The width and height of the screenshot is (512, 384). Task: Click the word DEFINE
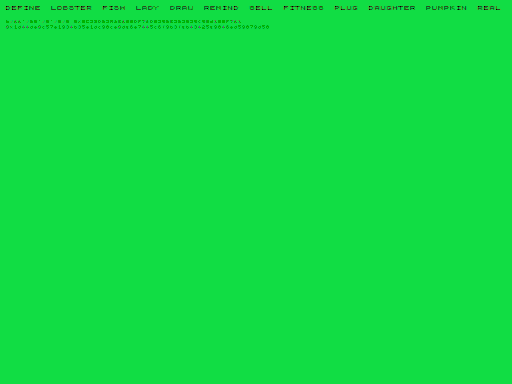23,8
